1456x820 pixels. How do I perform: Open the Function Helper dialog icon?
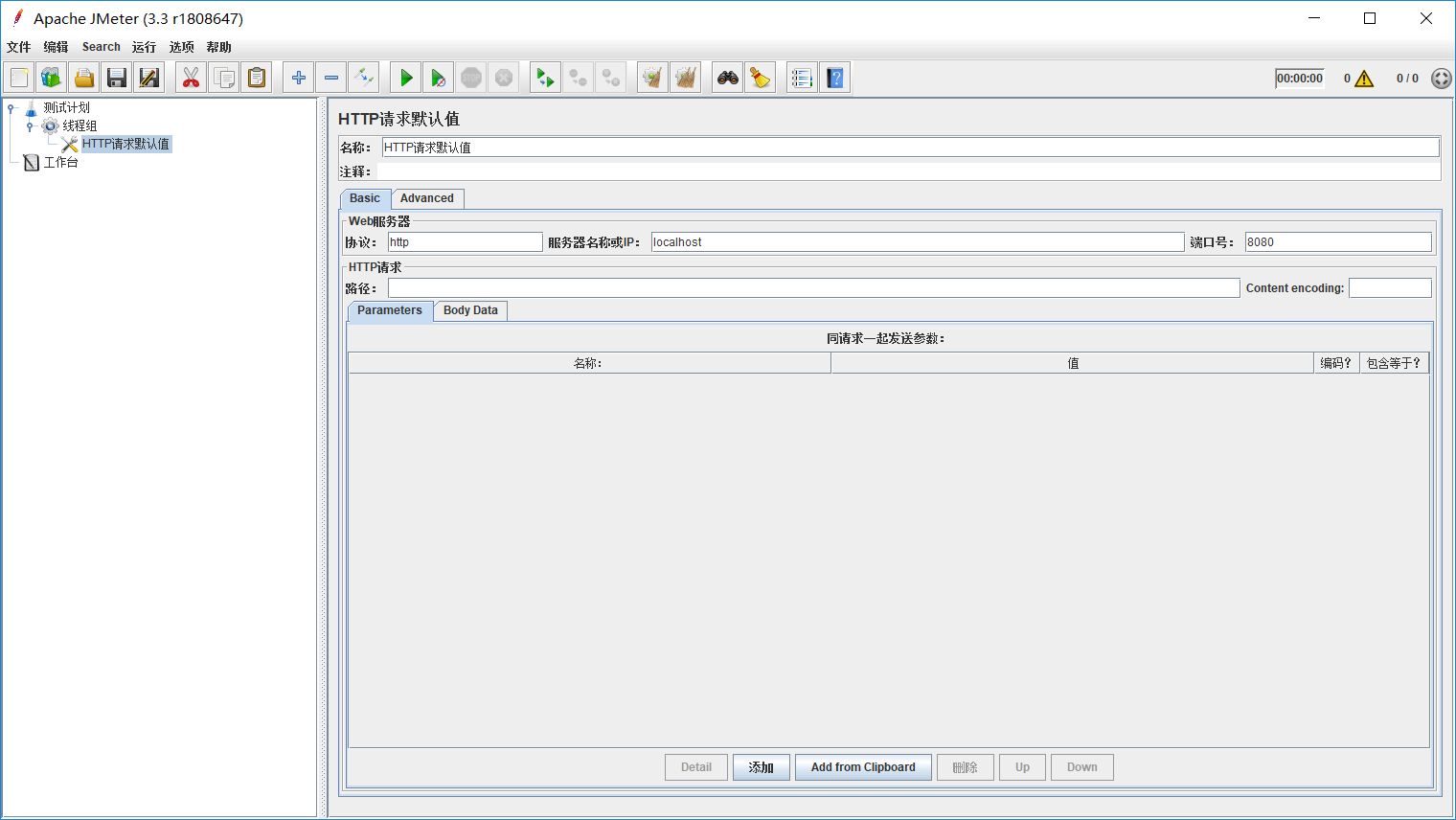802,77
